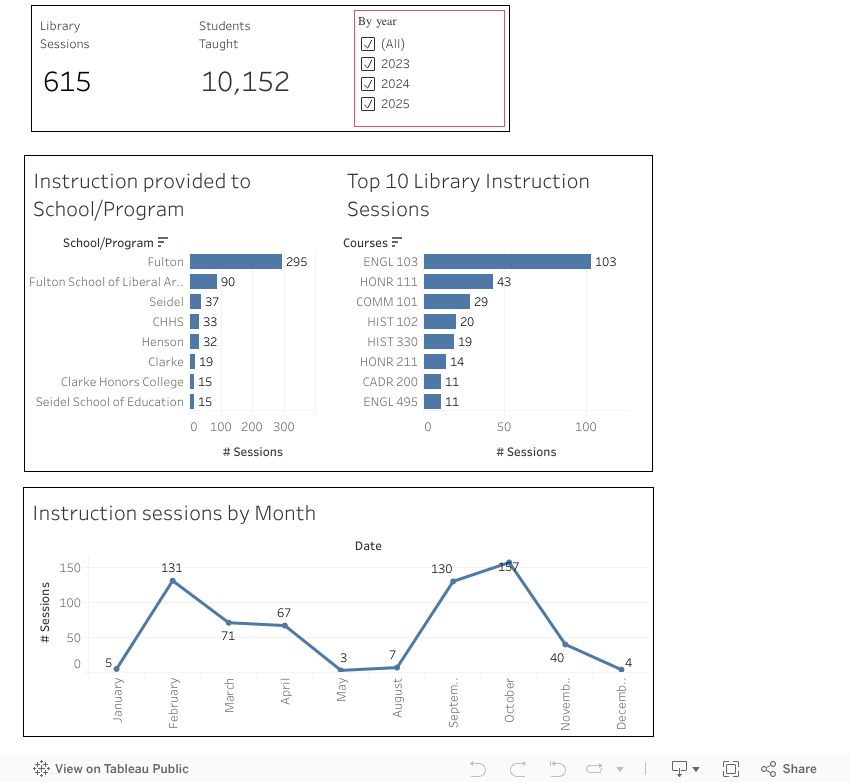Click the Redo icon in the toolbar
Screen dimensions: 850x782
tap(519, 768)
